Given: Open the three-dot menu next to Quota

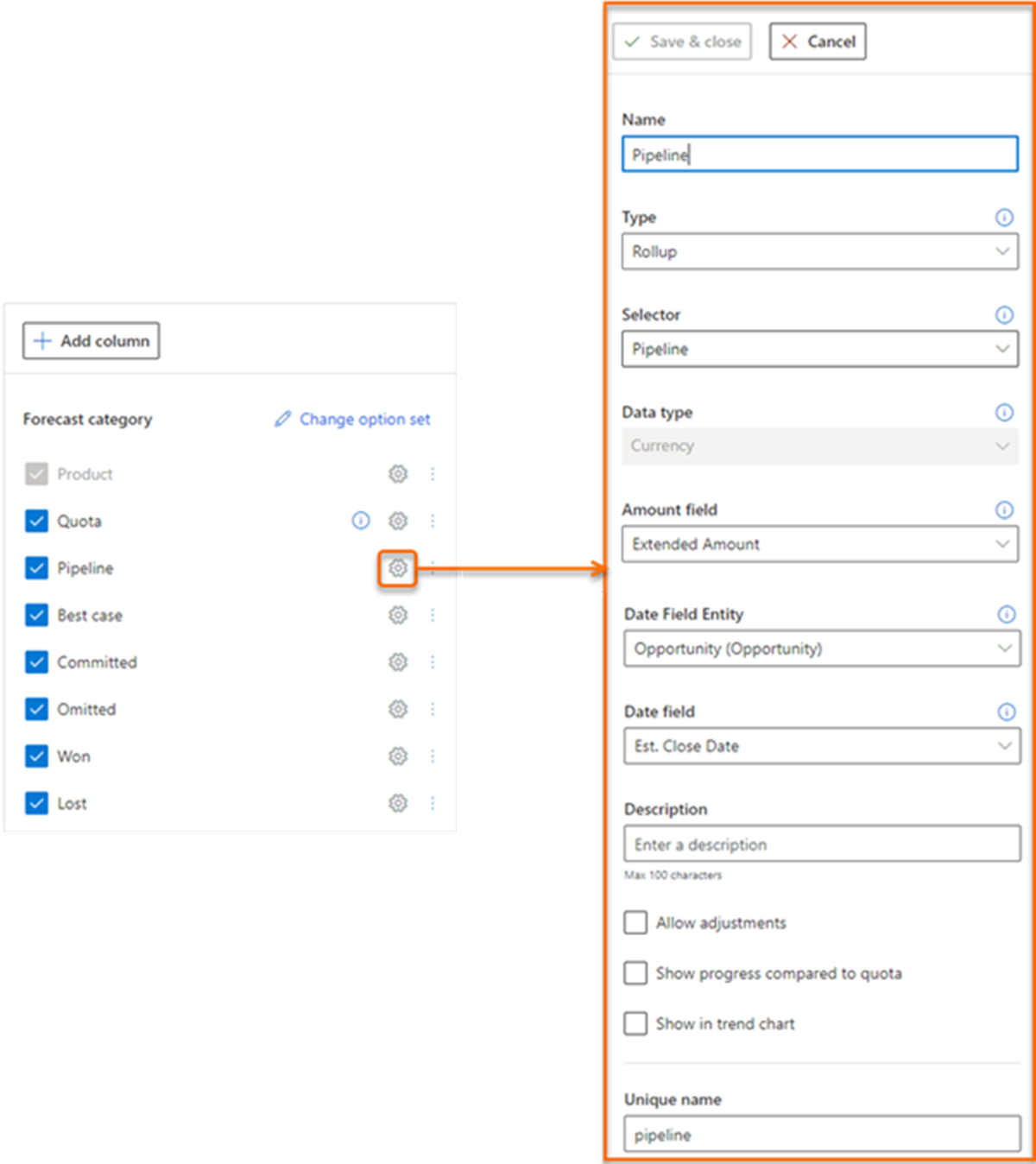Looking at the screenshot, I should (x=433, y=521).
